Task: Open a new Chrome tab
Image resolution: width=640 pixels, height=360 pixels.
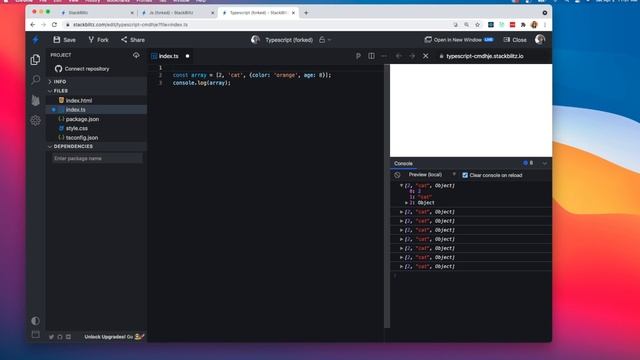Action: tap(306, 13)
